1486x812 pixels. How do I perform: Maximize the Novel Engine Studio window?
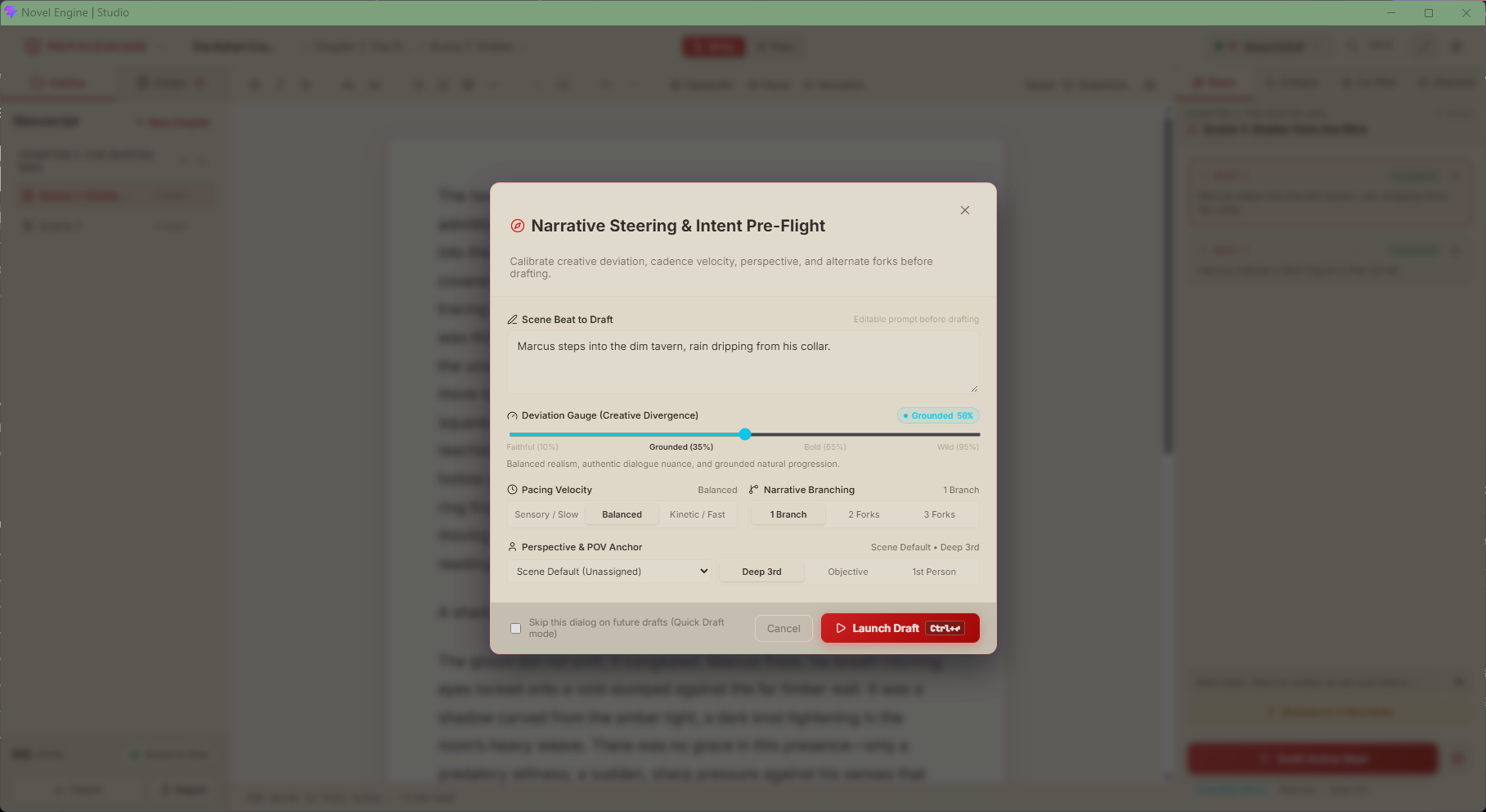click(x=1429, y=12)
